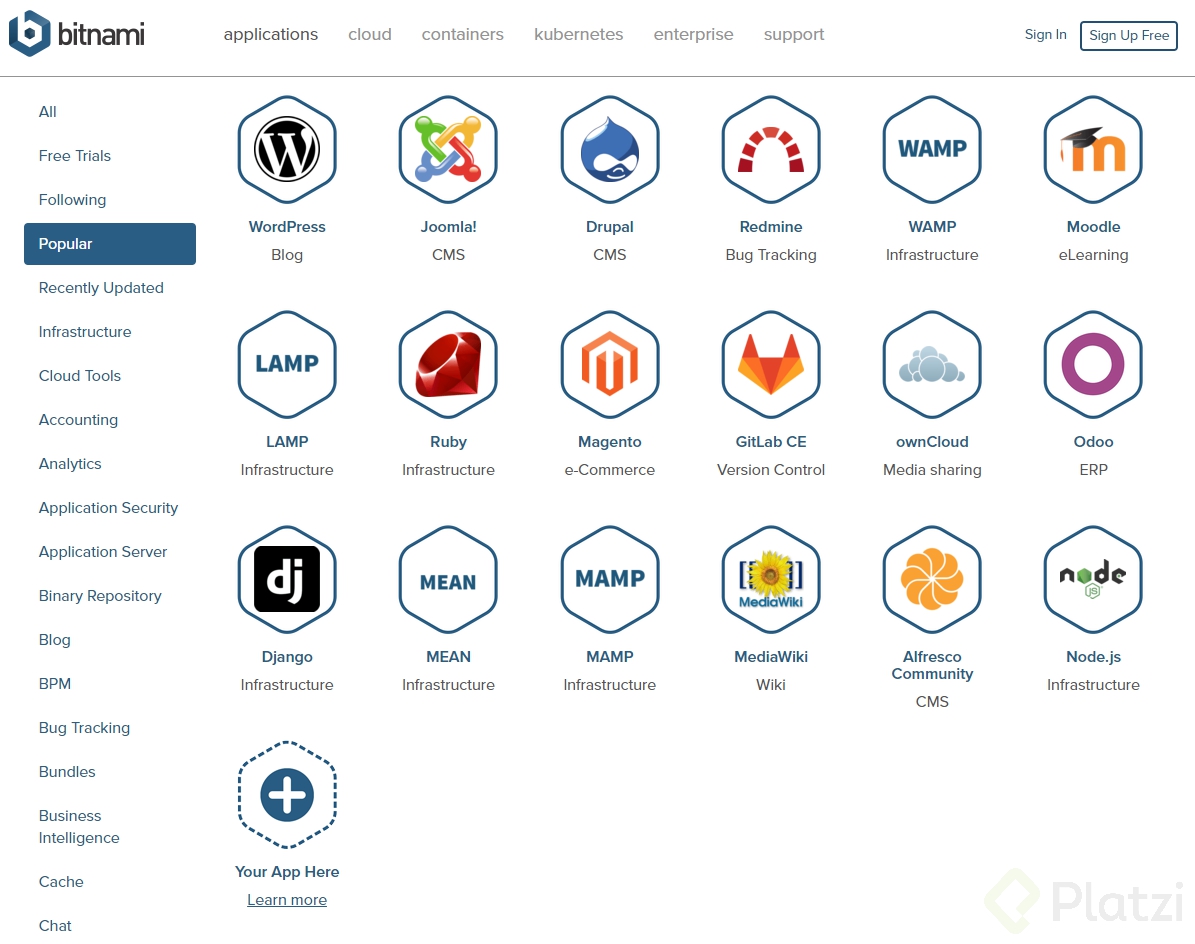Click the 'Version Control' label
The width and height of the screenshot is (1195, 944).
(771, 470)
